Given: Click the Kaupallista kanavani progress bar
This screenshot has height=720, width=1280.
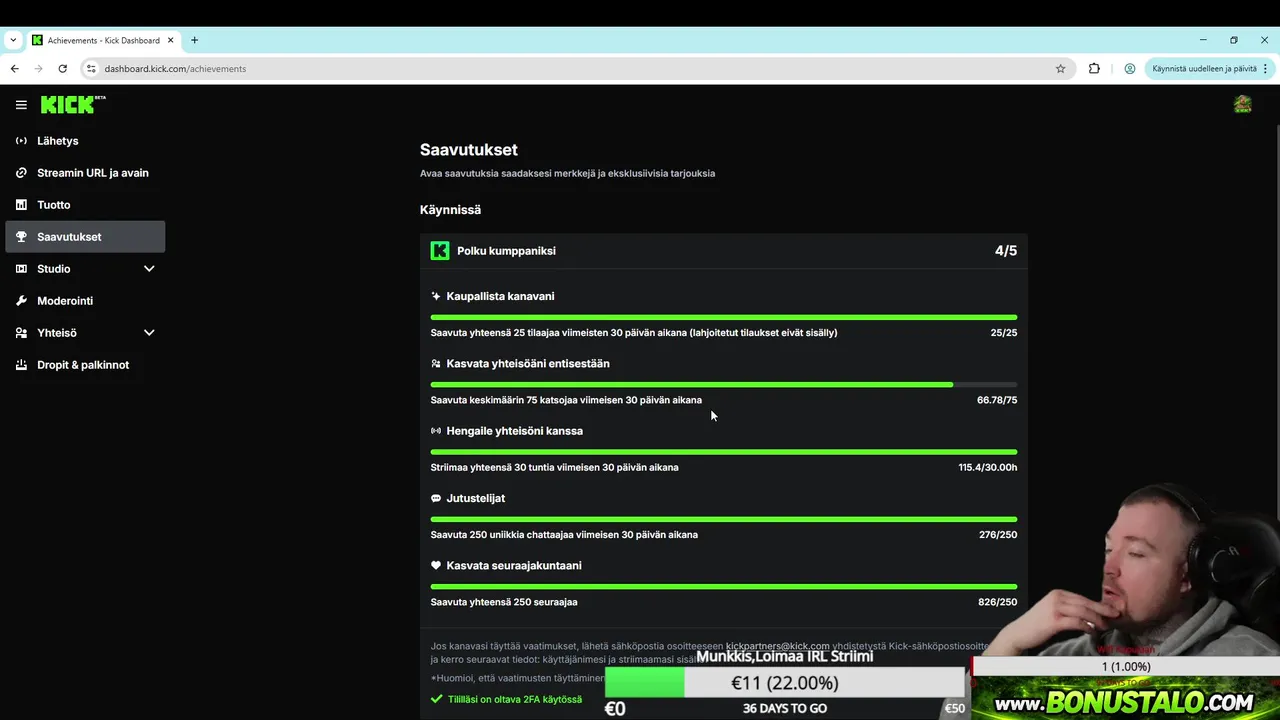Looking at the screenshot, I should [724, 317].
